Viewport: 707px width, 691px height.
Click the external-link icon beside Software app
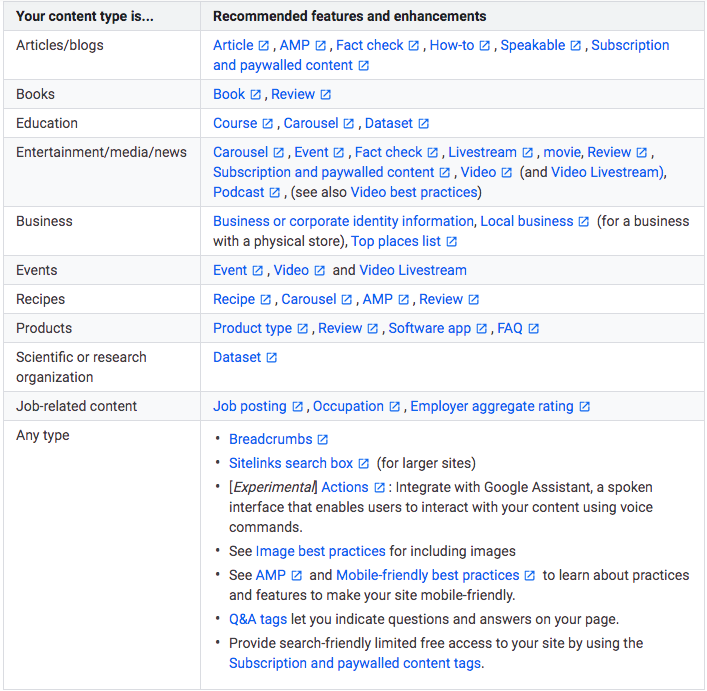coord(482,329)
